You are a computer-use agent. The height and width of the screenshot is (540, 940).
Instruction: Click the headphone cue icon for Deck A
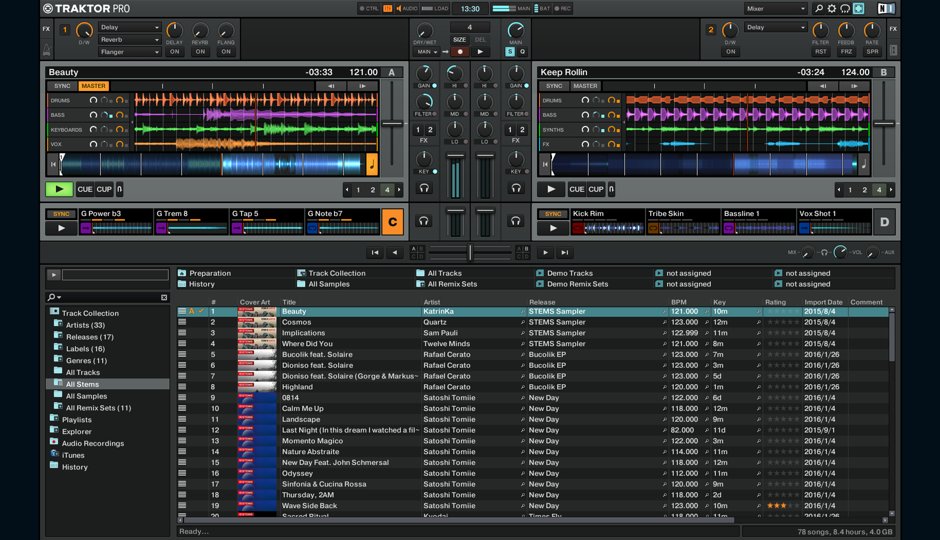pyautogui.click(x=424, y=187)
